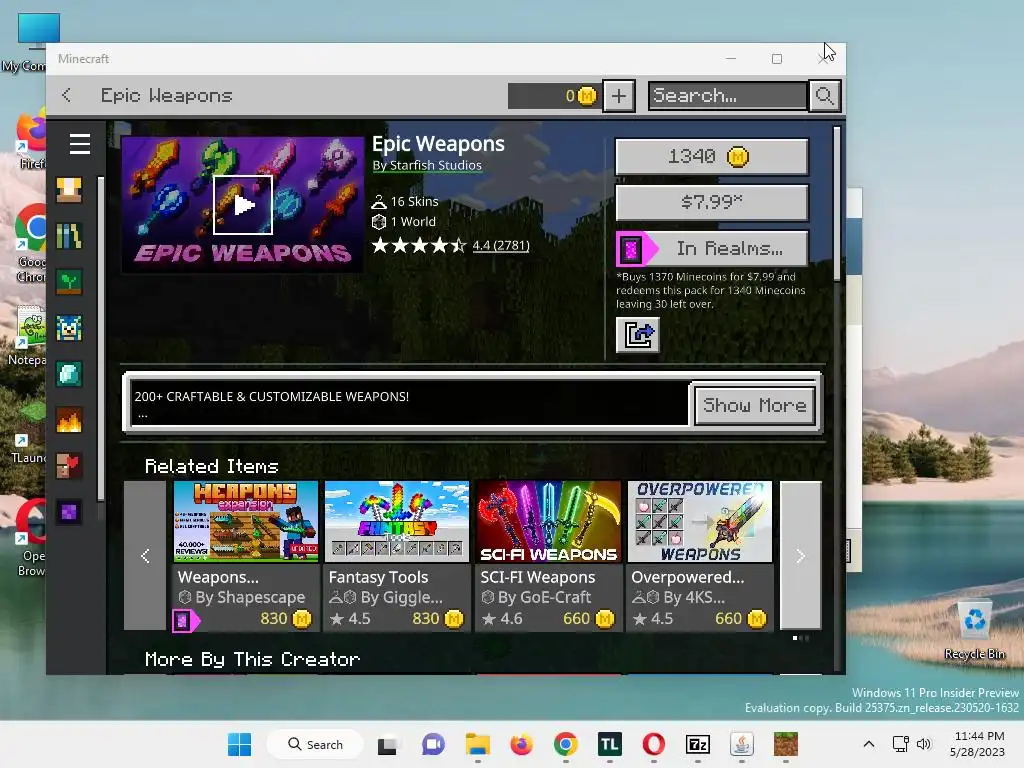
Task: Purchase with the $7.99 button
Action: 712,202
